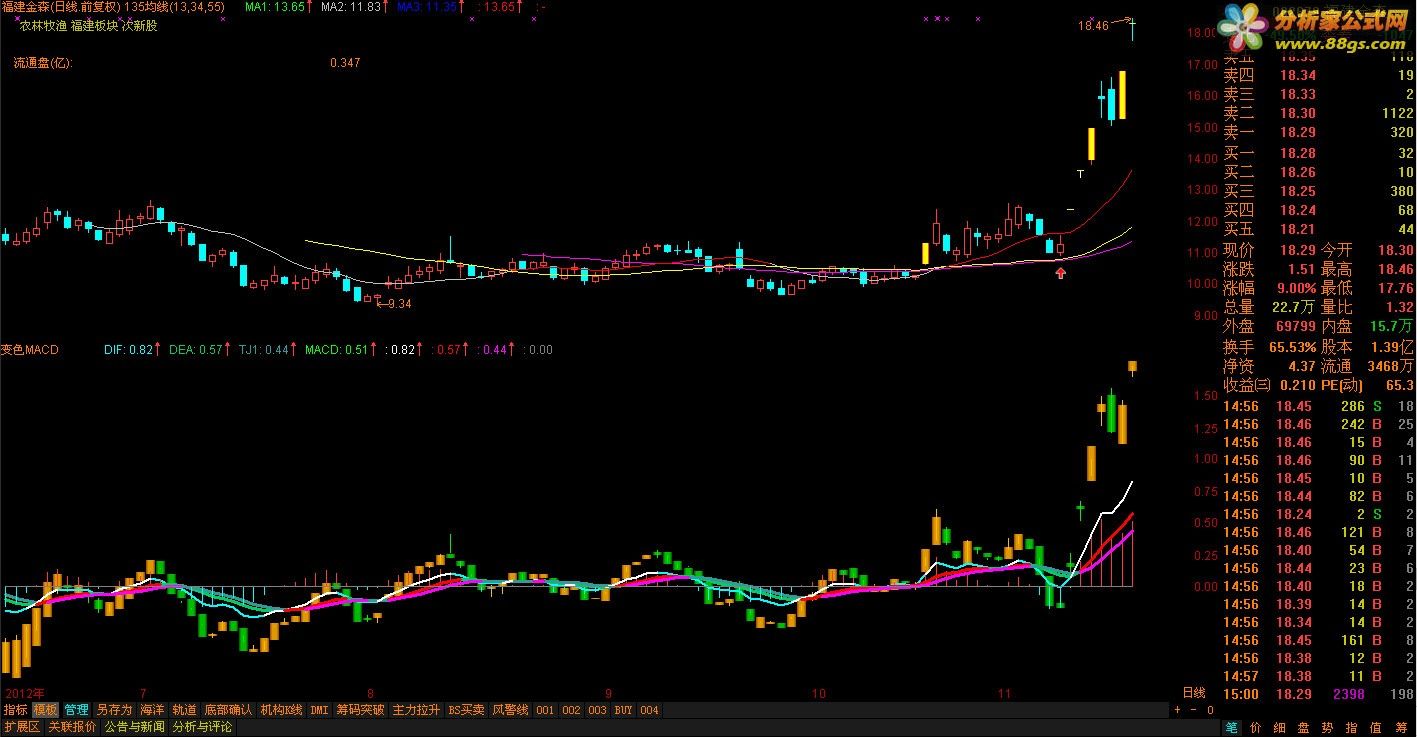Select template tab 001
The image size is (1417, 737).
point(545,710)
